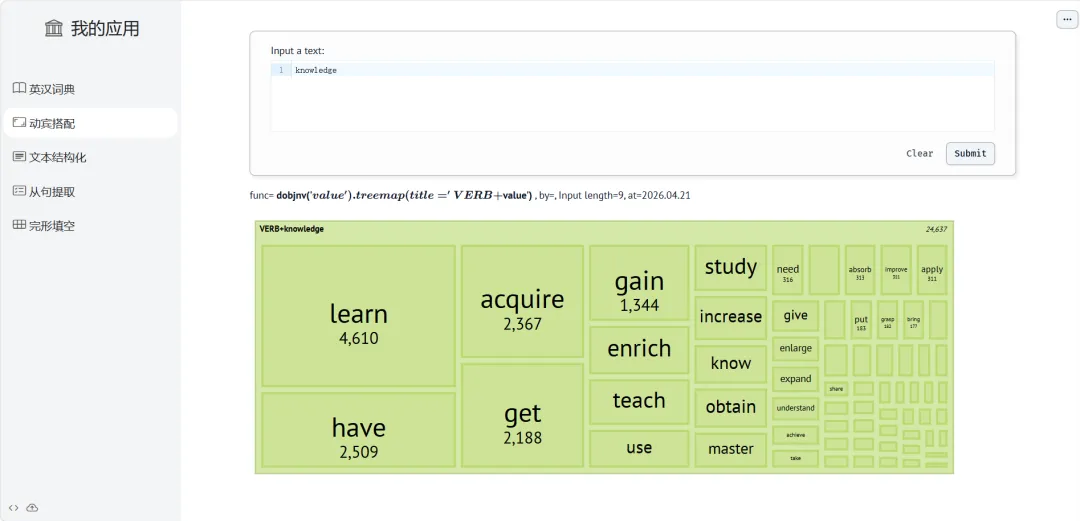The height and width of the screenshot is (521, 1080).
Task: Clear the text input
Action: (919, 154)
